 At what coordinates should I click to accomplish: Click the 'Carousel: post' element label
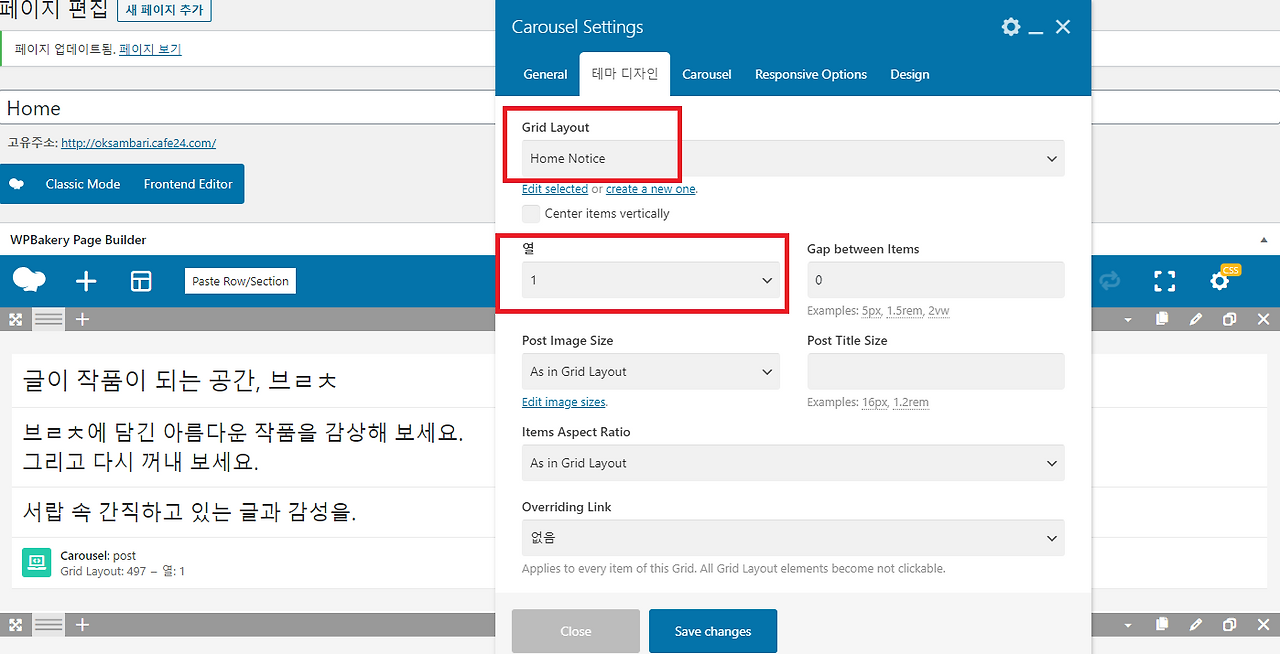point(98,556)
